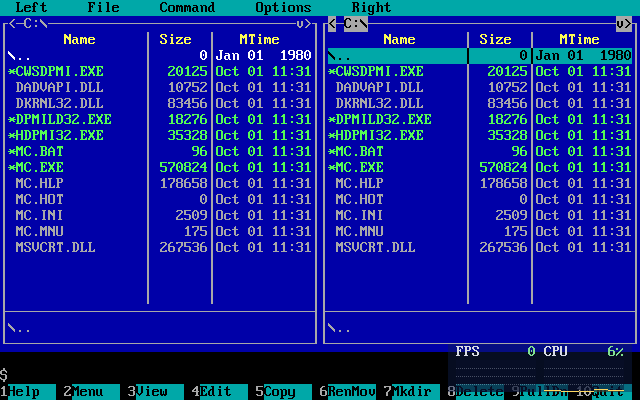Select MC.EXE in the right panel
The height and width of the screenshot is (400, 640).
click(480, 167)
